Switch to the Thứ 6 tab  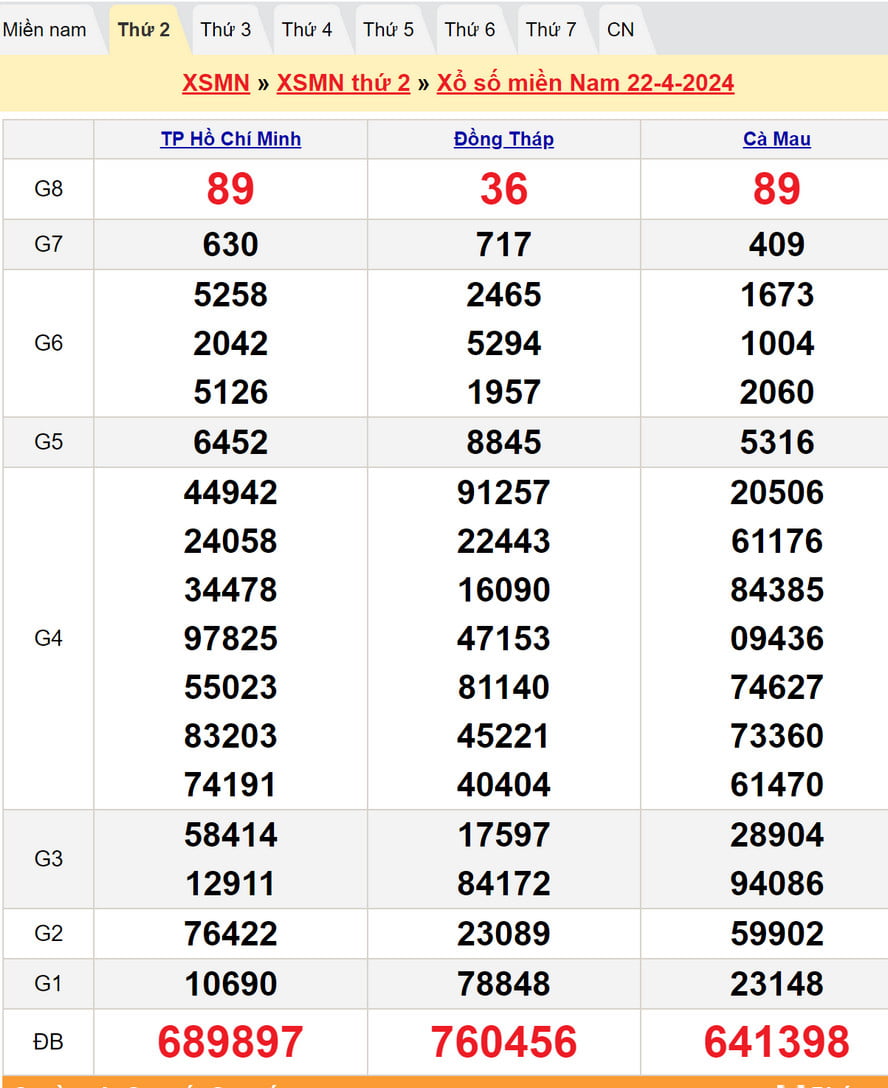click(x=469, y=30)
